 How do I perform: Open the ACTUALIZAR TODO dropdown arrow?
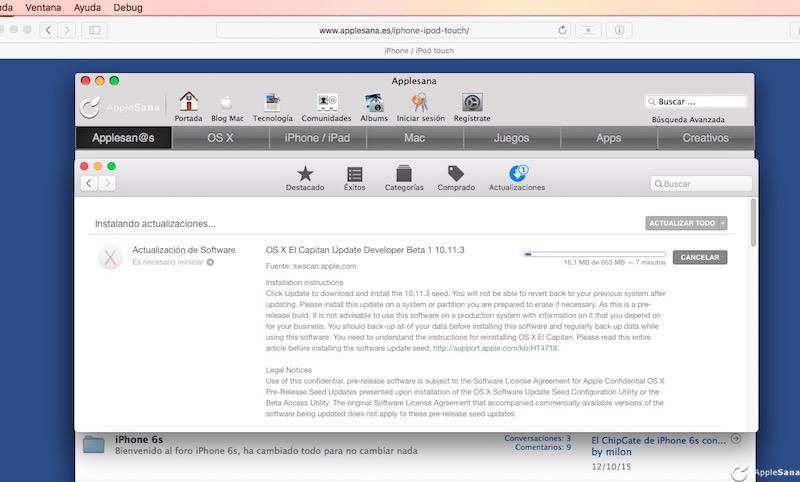722,223
